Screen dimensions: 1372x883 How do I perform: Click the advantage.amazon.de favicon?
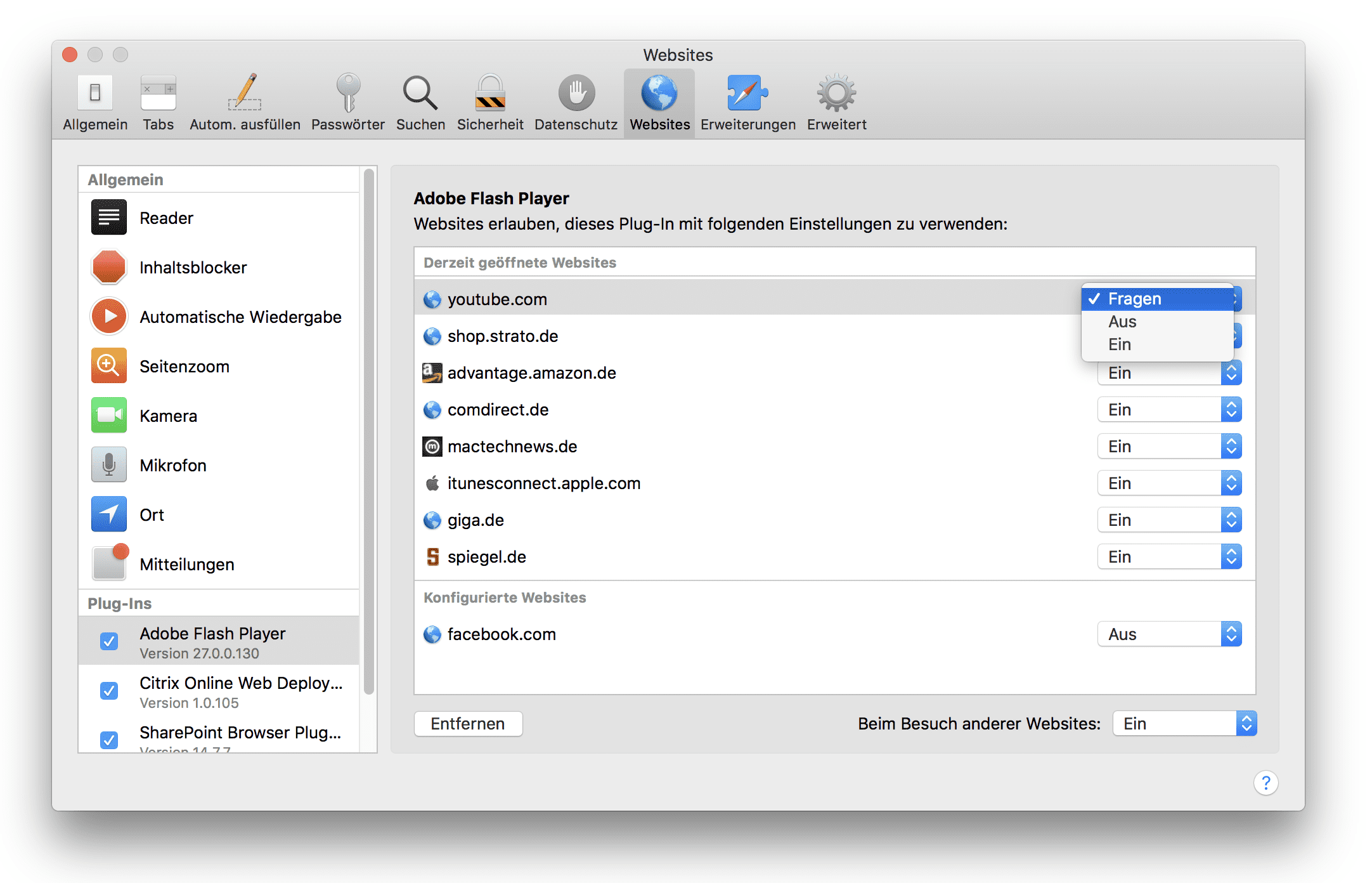pos(432,373)
